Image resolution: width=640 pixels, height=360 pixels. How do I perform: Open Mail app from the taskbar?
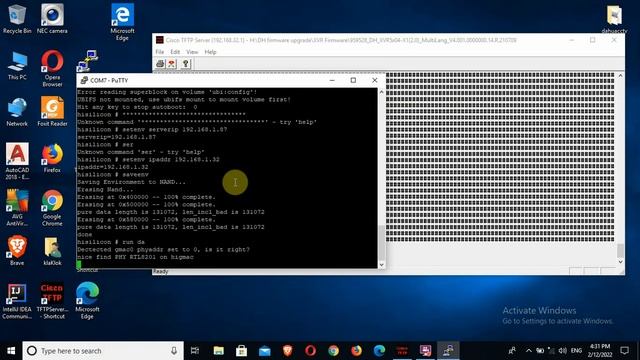pos(264,351)
